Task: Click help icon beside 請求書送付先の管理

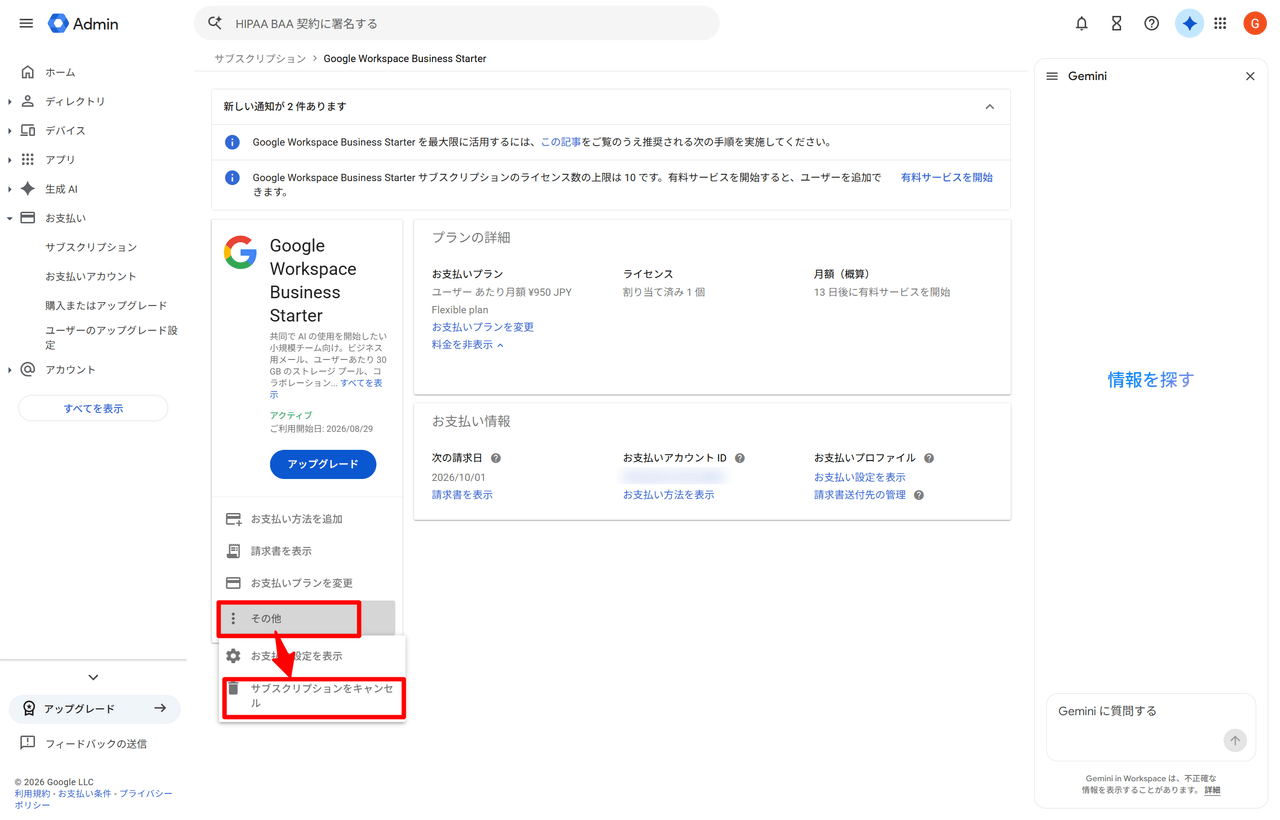Action: [919, 495]
